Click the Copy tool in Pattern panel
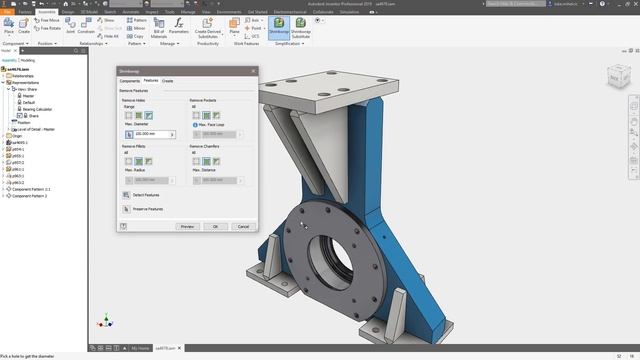This screenshot has height=360, width=640. click(135, 36)
